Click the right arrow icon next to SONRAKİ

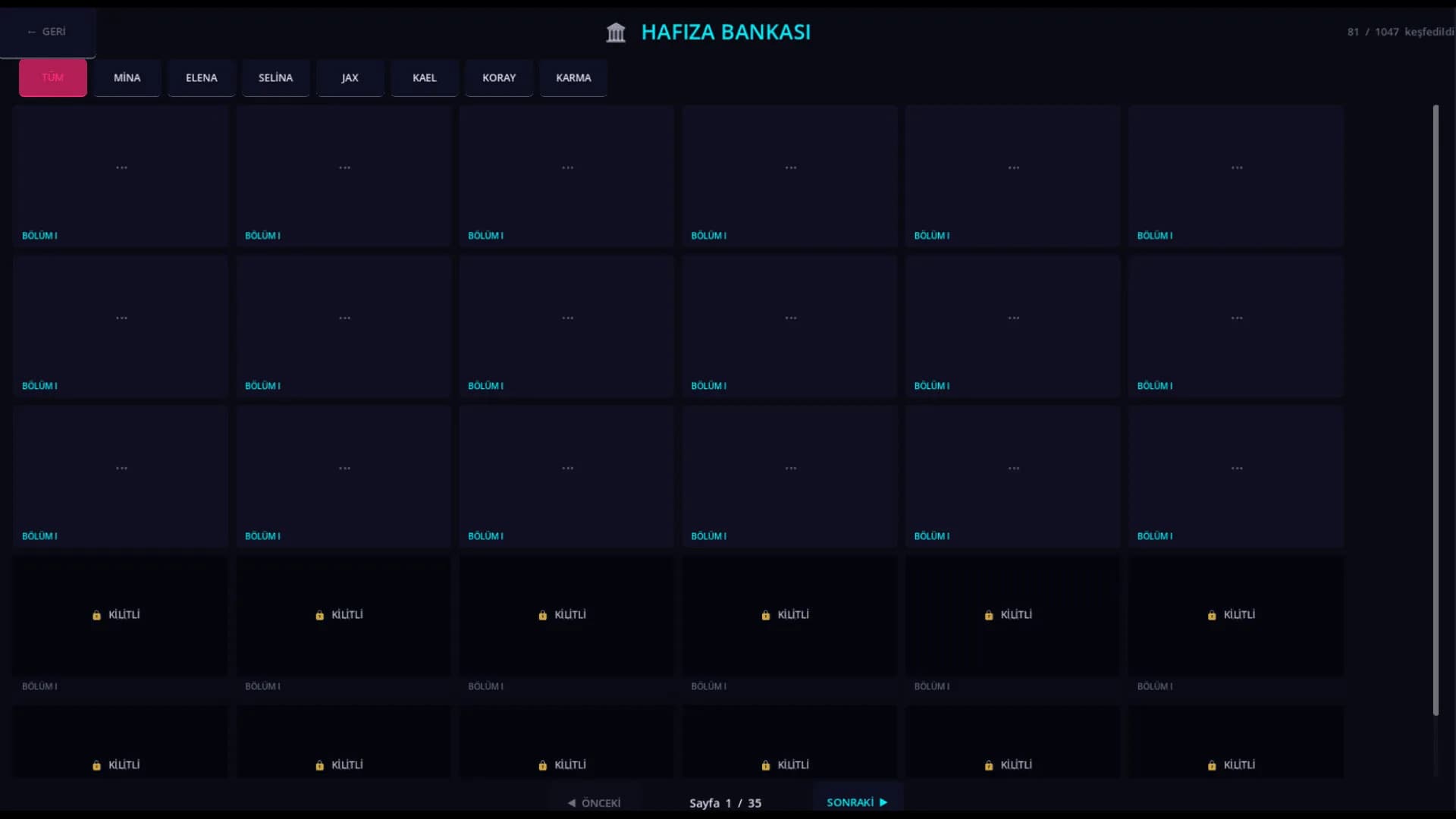point(883,802)
